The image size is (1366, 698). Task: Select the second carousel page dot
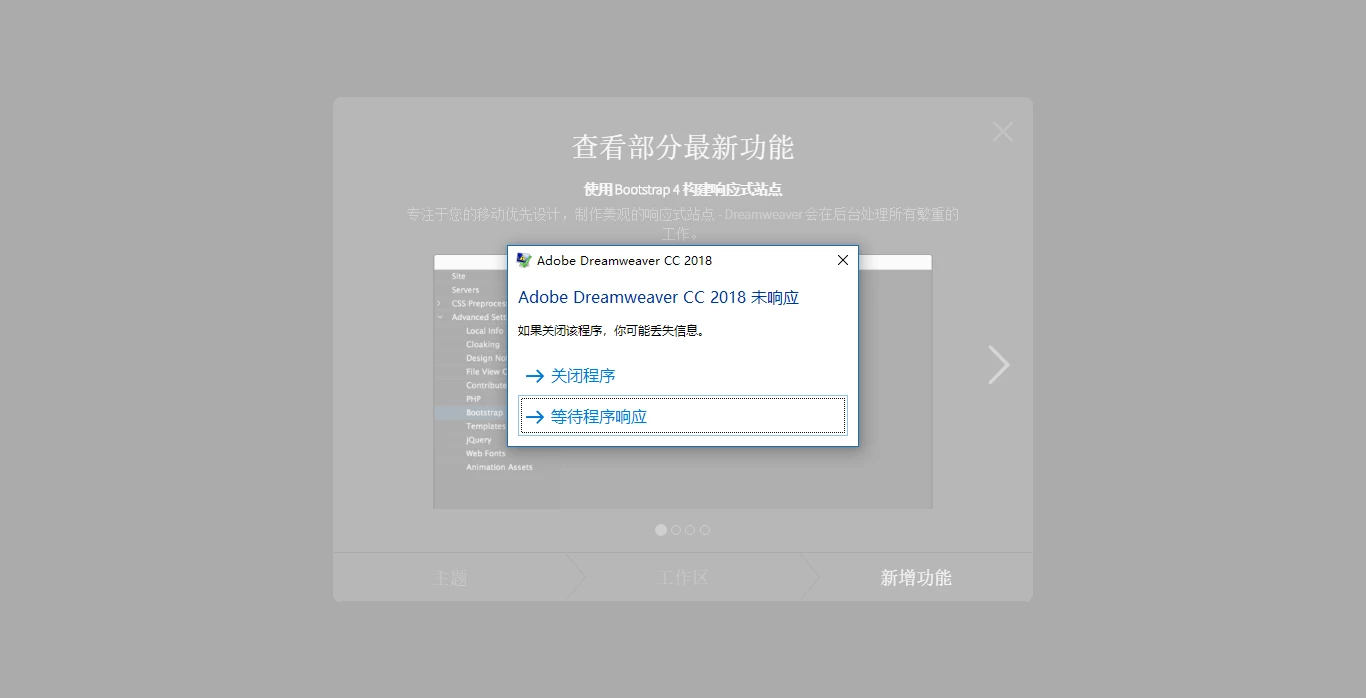(x=676, y=530)
